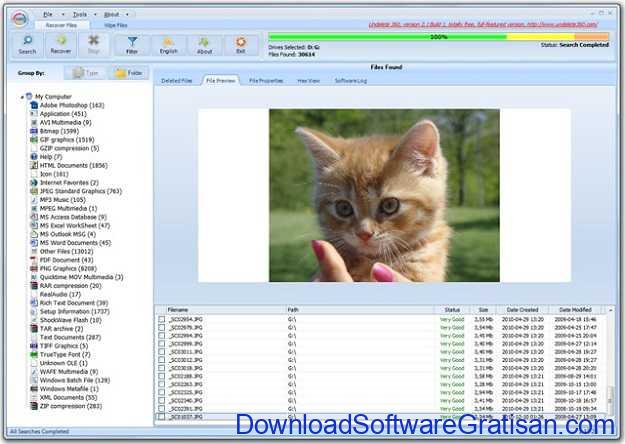625x444 pixels.
Task: Click the GIF graphics file type icon
Action: (x=34, y=139)
